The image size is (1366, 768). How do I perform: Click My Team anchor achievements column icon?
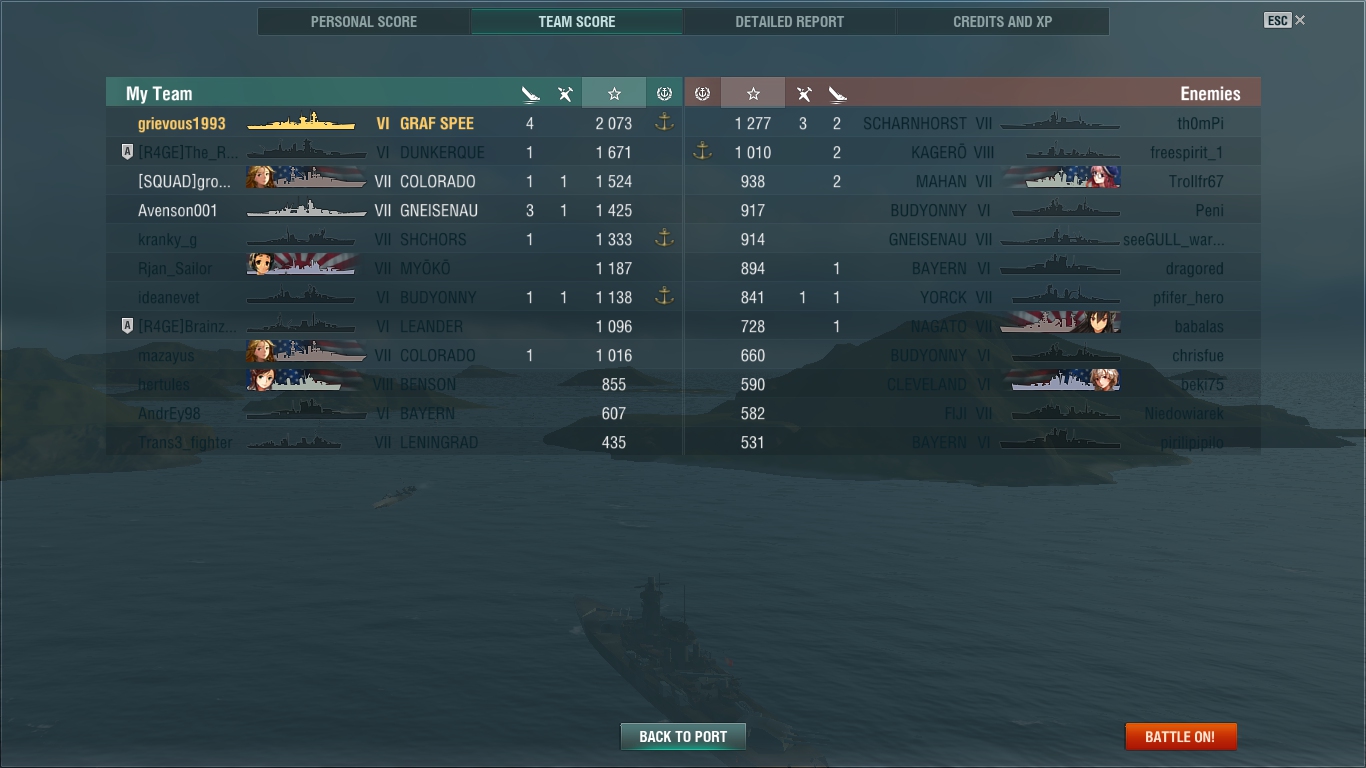point(664,93)
